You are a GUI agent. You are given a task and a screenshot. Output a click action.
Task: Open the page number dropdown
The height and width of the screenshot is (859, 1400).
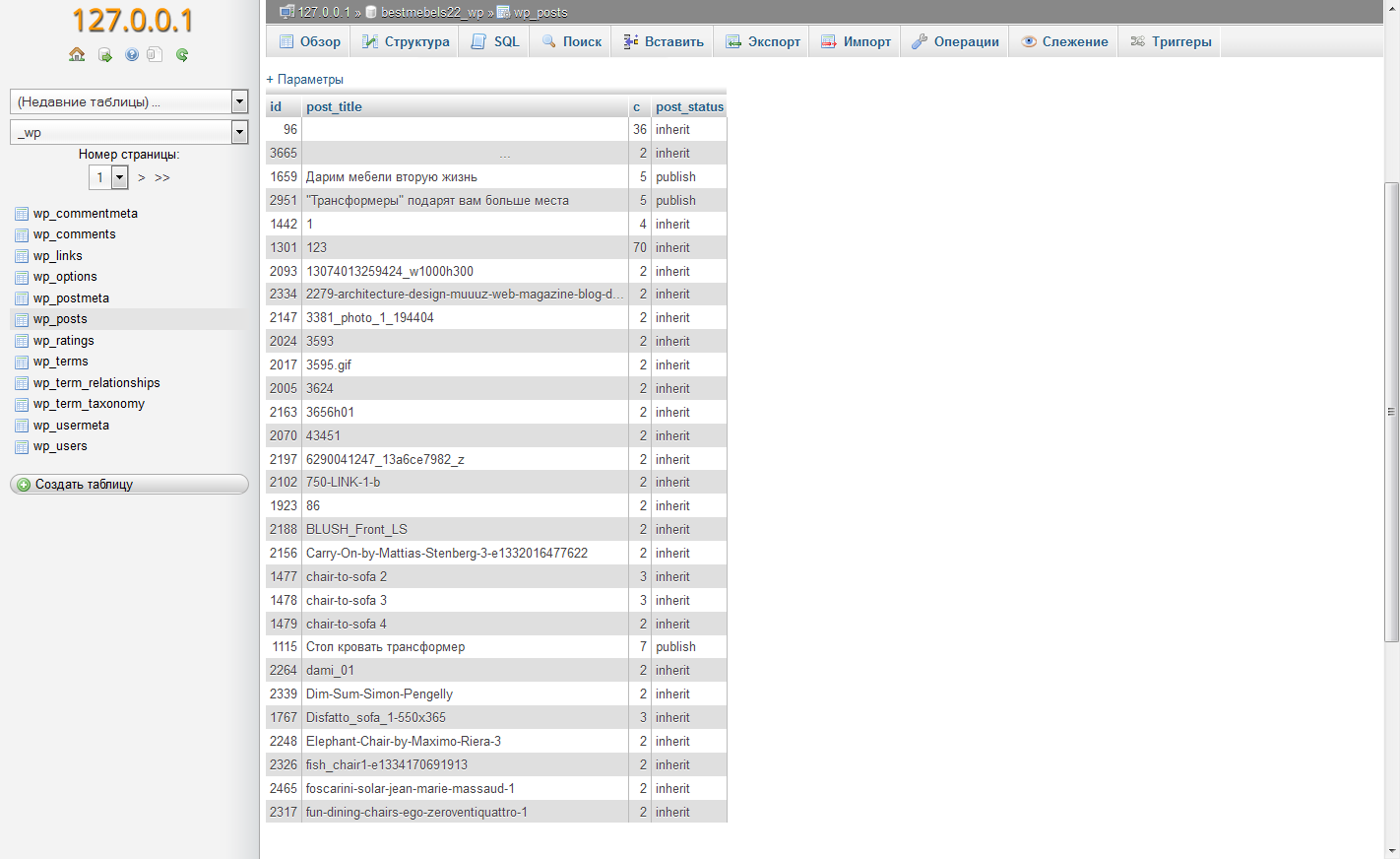tap(108, 177)
